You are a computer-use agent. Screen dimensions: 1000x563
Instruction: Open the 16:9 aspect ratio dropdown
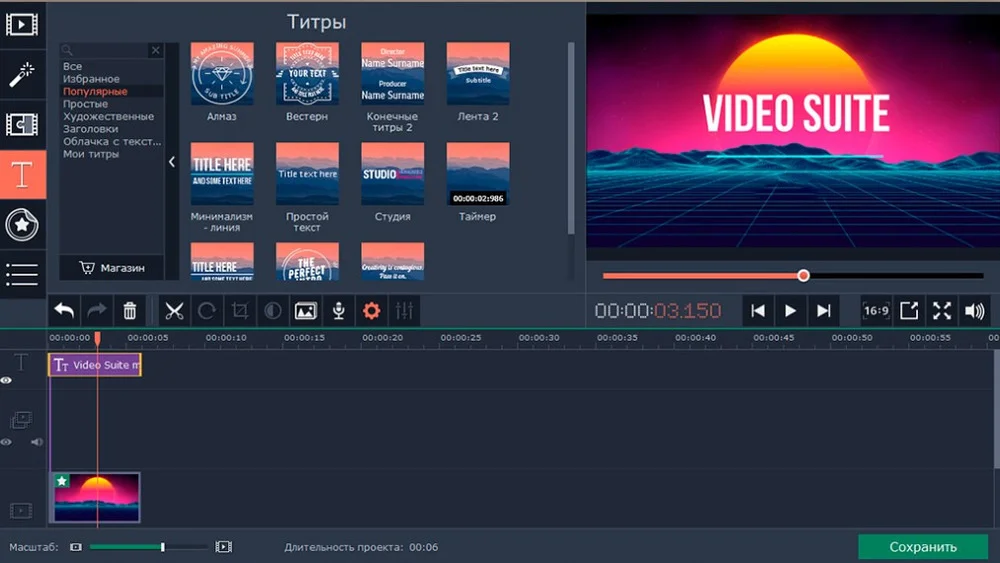click(x=876, y=311)
